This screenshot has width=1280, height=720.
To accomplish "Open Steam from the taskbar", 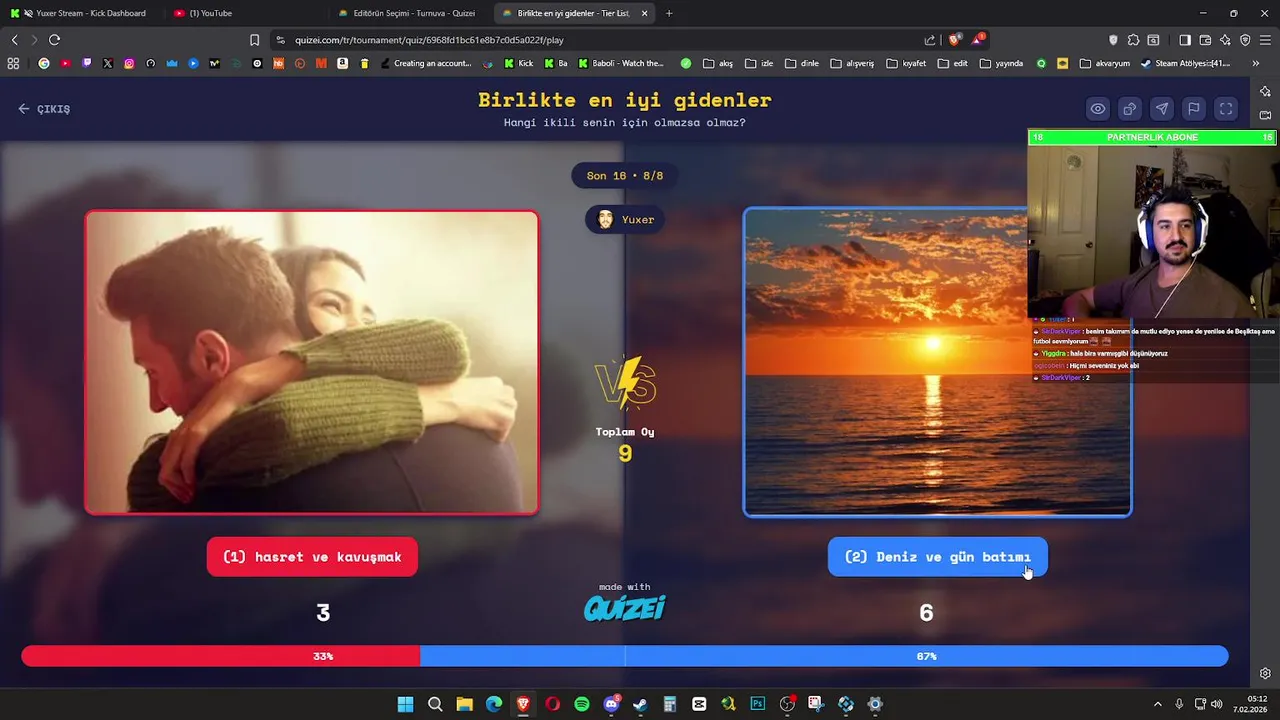I will pyautogui.click(x=640, y=704).
